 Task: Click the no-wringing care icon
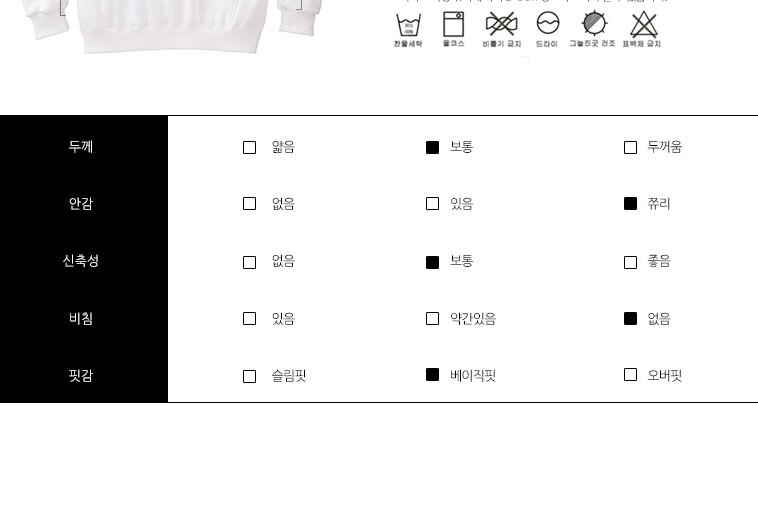[501, 24]
